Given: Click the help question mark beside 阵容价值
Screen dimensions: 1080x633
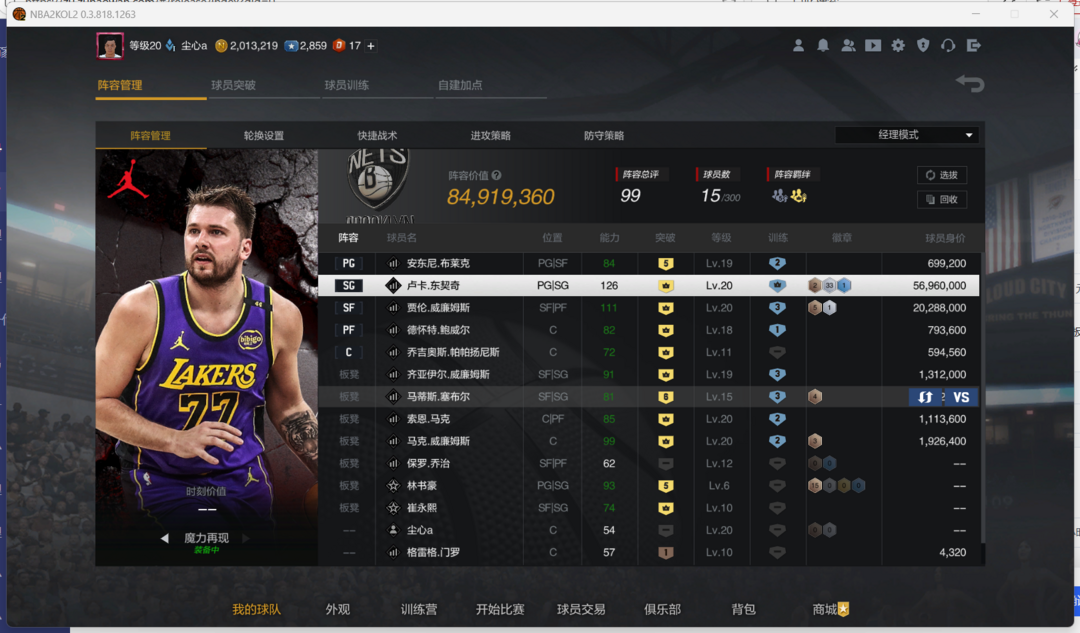Looking at the screenshot, I should tap(497, 175).
